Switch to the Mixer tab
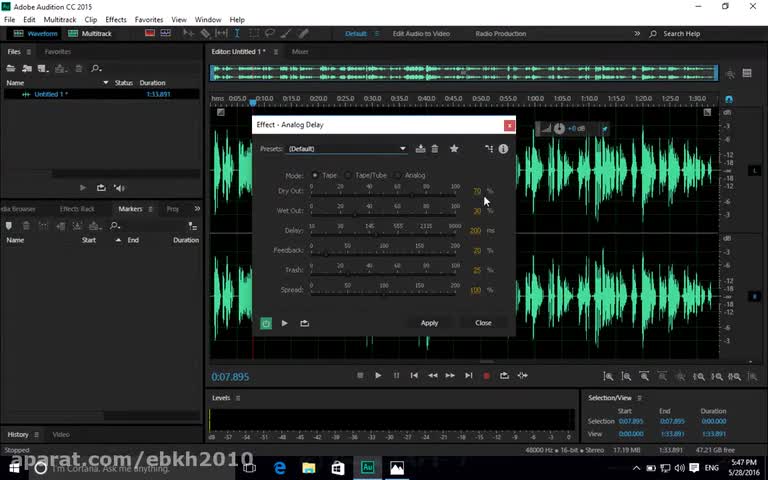 [x=300, y=51]
